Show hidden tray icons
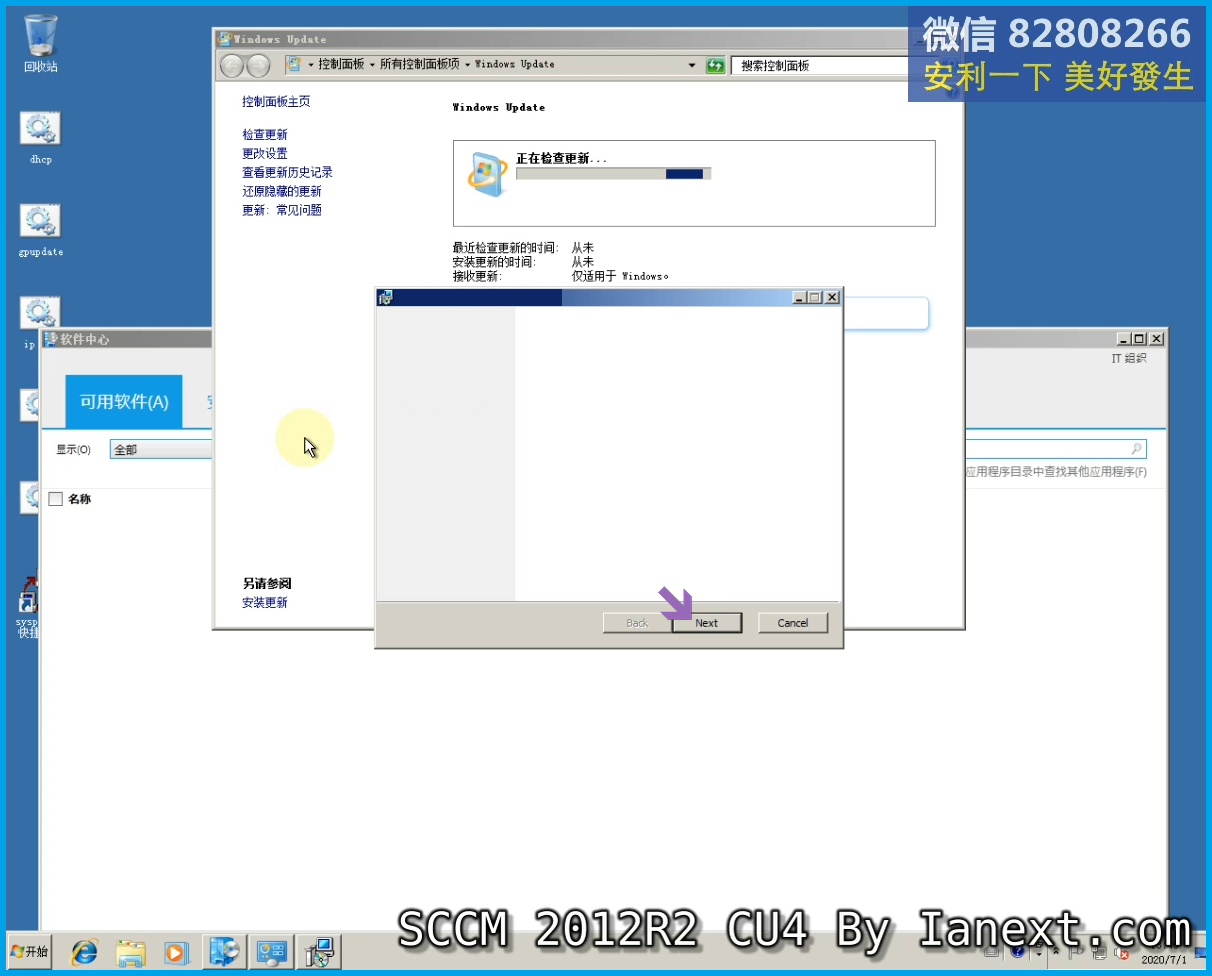Viewport: 1212px width, 976px height. click(1055, 951)
